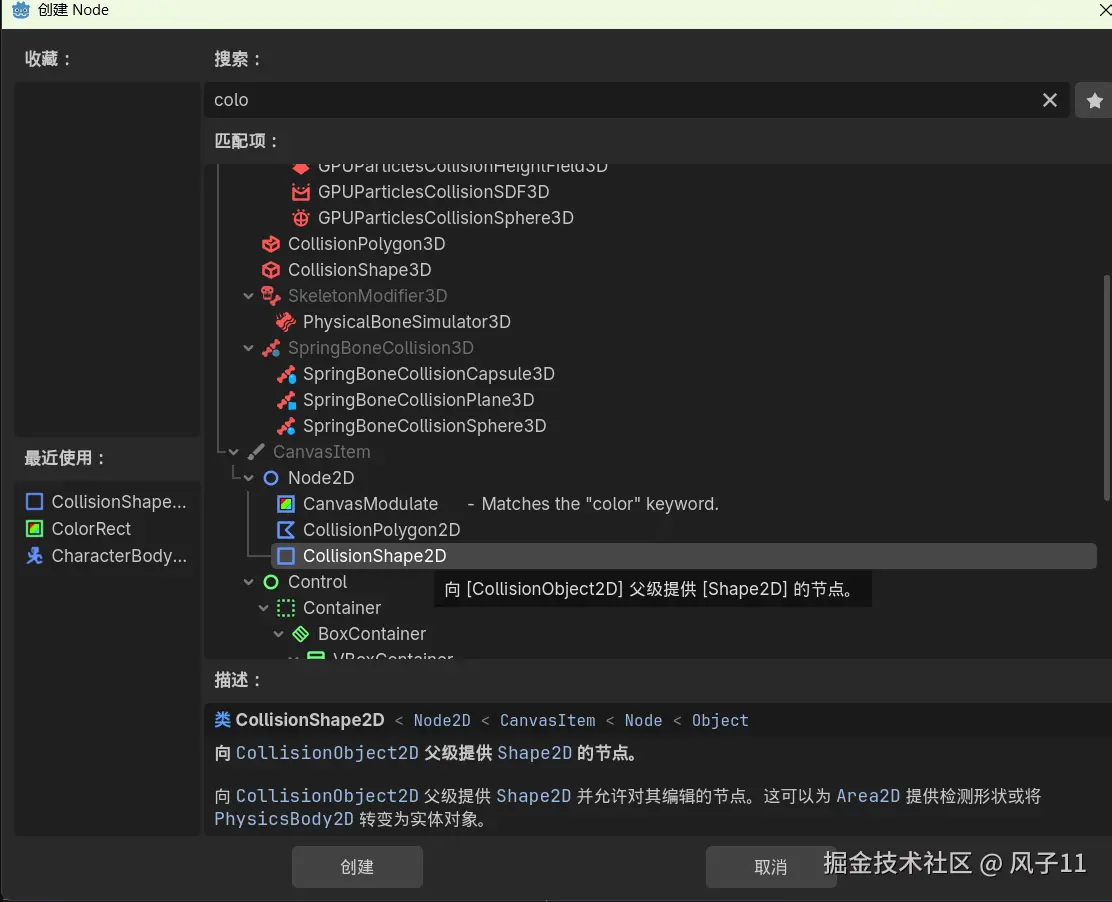Click the GPUParticlesCollisionSphere3D node icon
The height and width of the screenshot is (902, 1112).
click(x=301, y=218)
